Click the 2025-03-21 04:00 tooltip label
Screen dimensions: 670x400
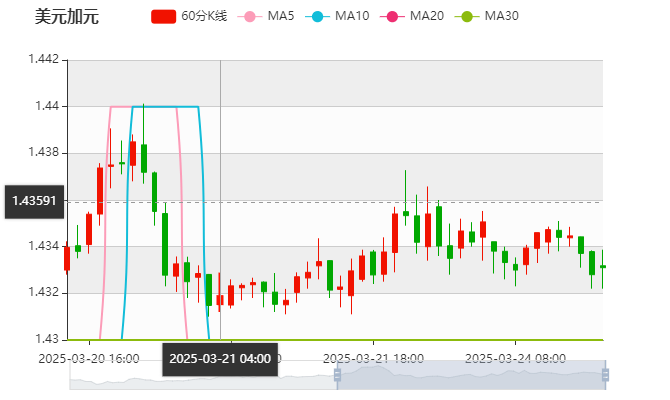[220, 358]
